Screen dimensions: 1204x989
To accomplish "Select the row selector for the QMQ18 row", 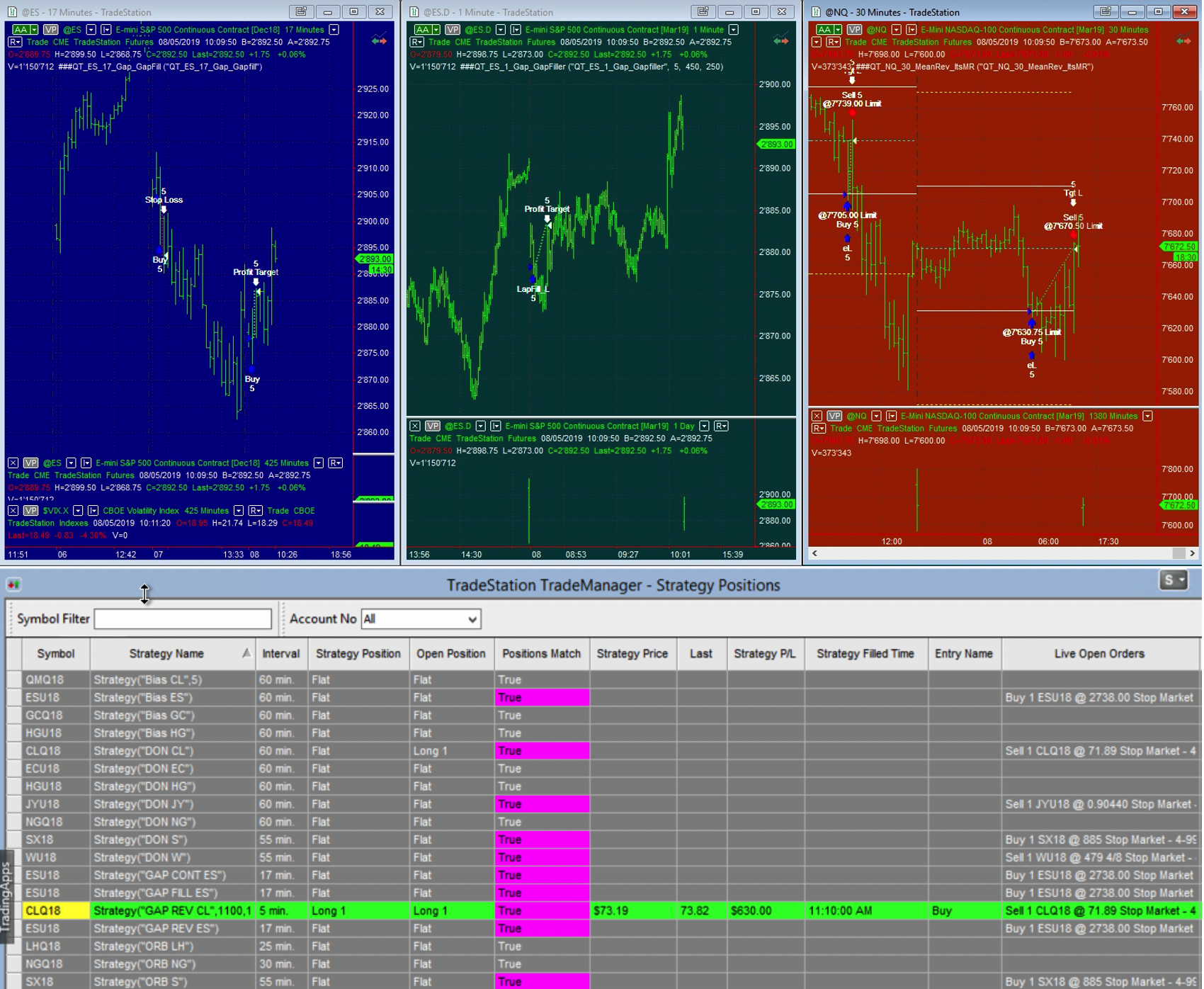I will [x=13, y=679].
